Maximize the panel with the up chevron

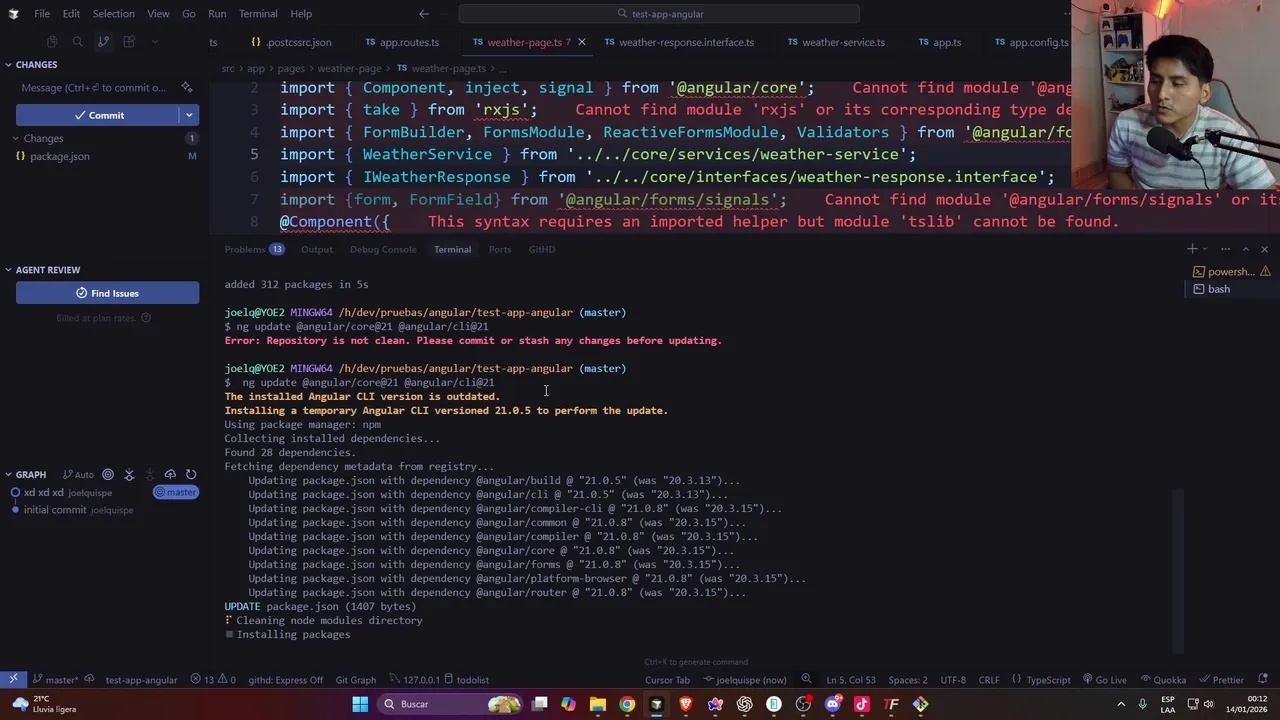pyautogui.click(x=1245, y=249)
